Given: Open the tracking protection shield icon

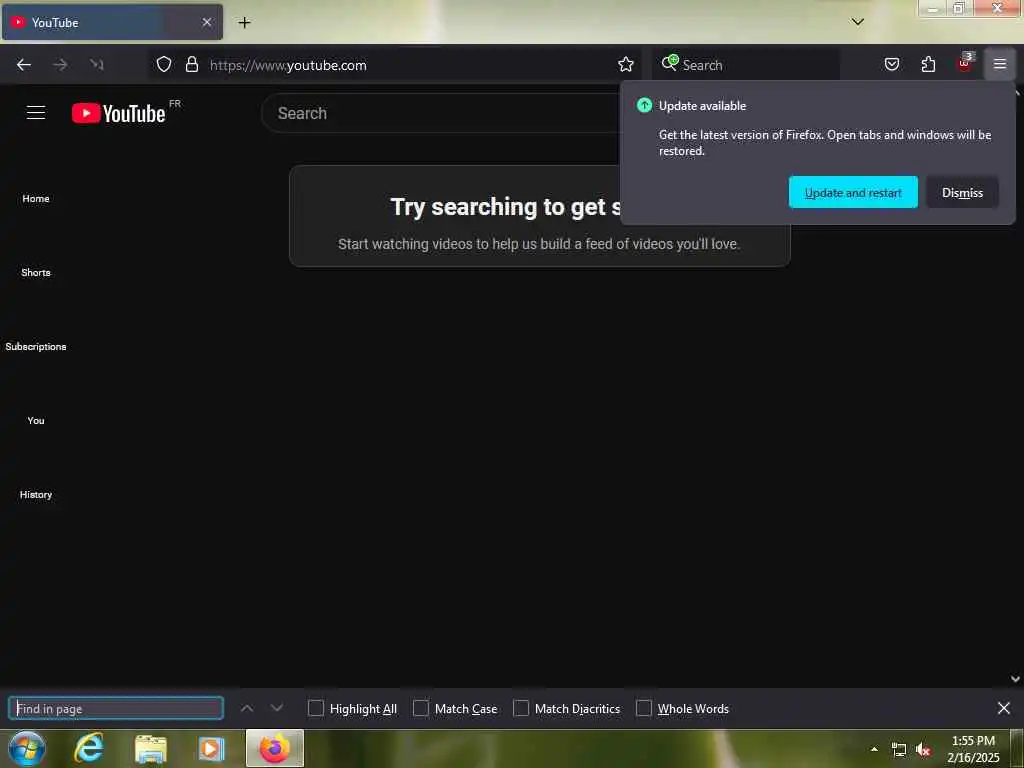Looking at the screenshot, I should 164,64.
